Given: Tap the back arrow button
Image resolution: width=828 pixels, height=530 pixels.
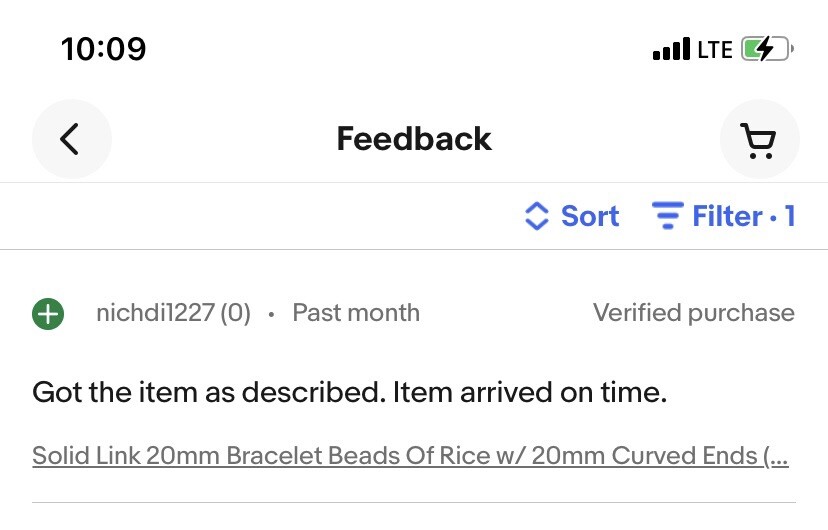Looking at the screenshot, I should [72, 139].
